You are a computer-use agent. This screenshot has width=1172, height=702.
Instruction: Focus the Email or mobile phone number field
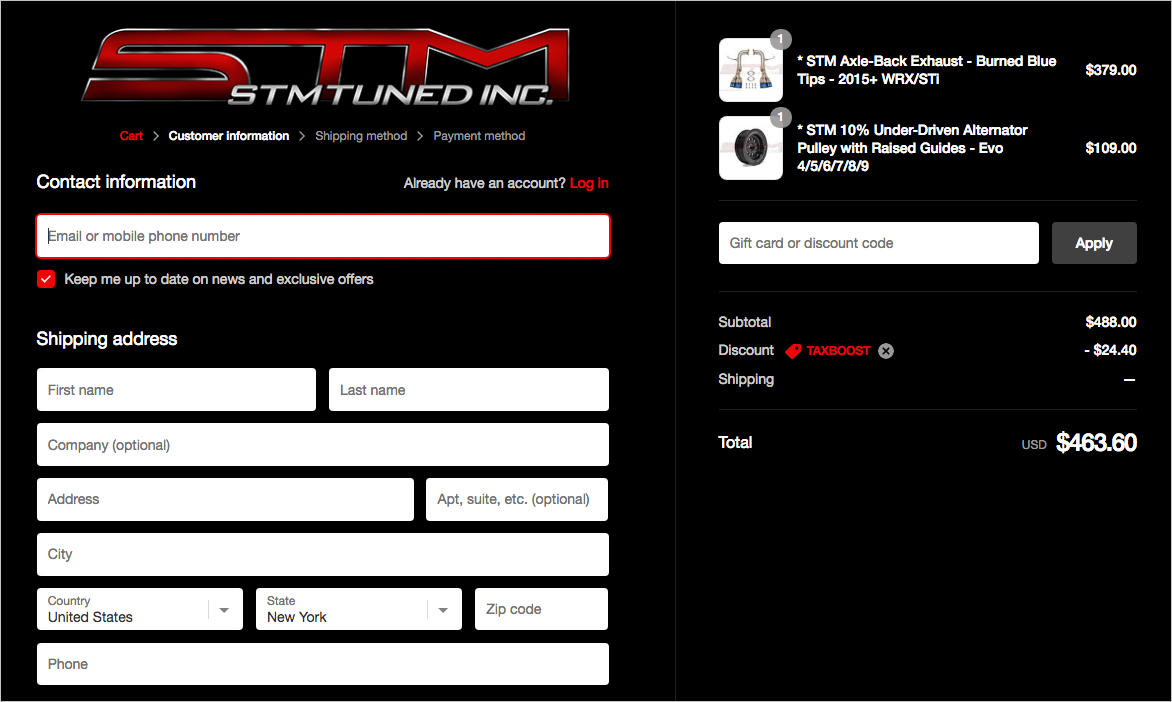323,236
